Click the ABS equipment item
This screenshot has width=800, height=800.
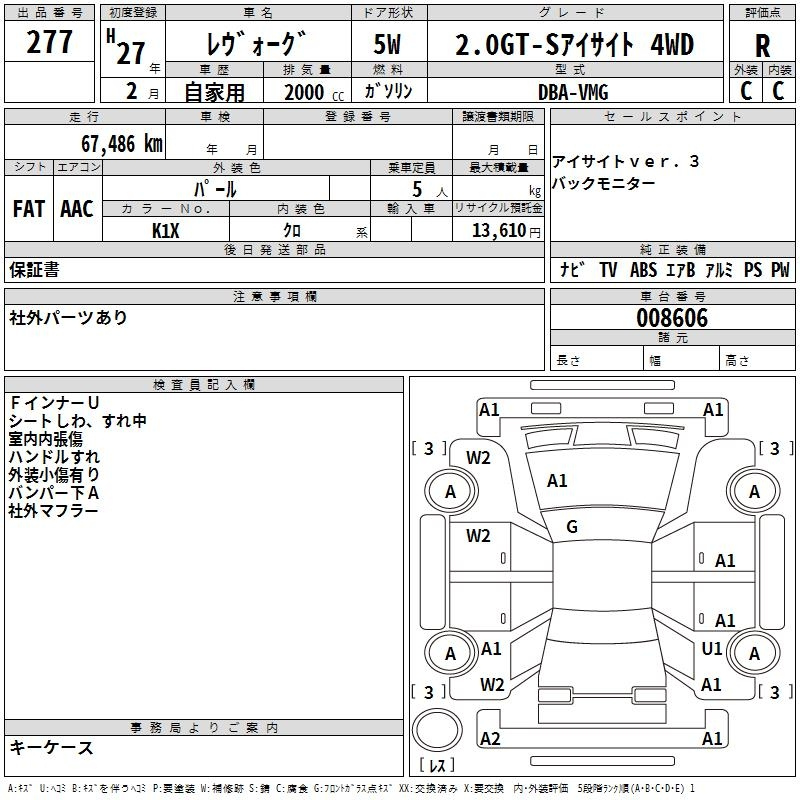(643, 269)
